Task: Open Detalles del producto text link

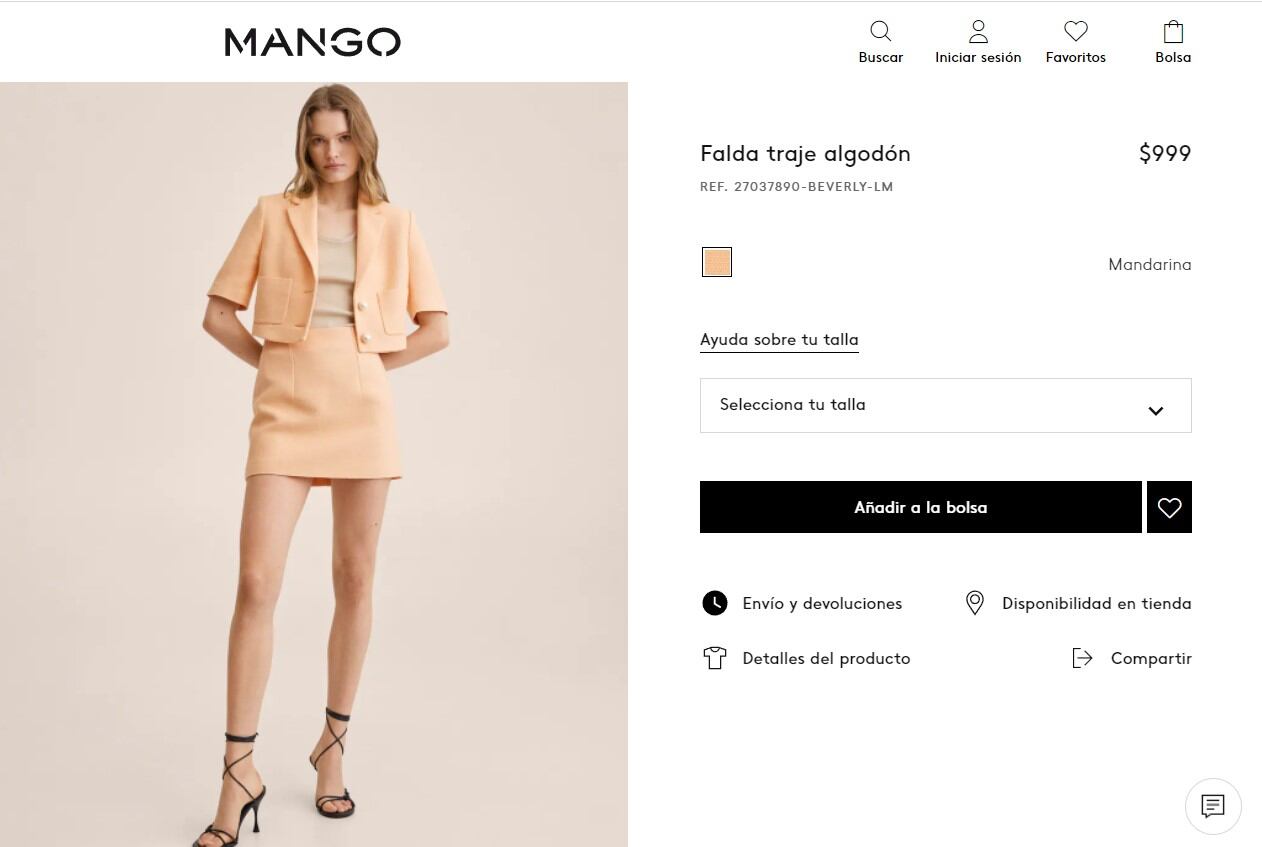Action: 826,659
